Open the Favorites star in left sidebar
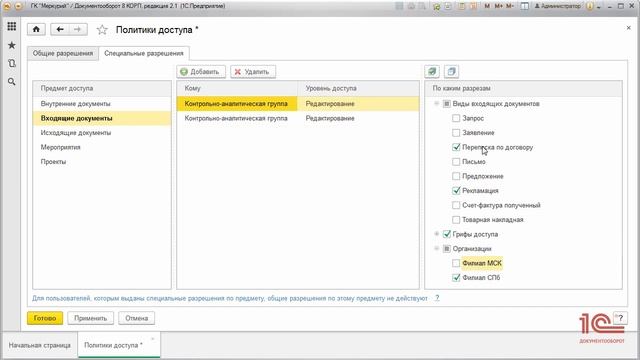Viewport: 640px width, 360px height. tap(11, 45)
